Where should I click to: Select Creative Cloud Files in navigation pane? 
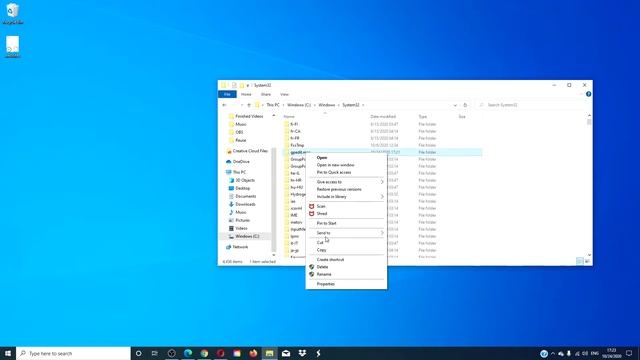click(x=250, y=151)
